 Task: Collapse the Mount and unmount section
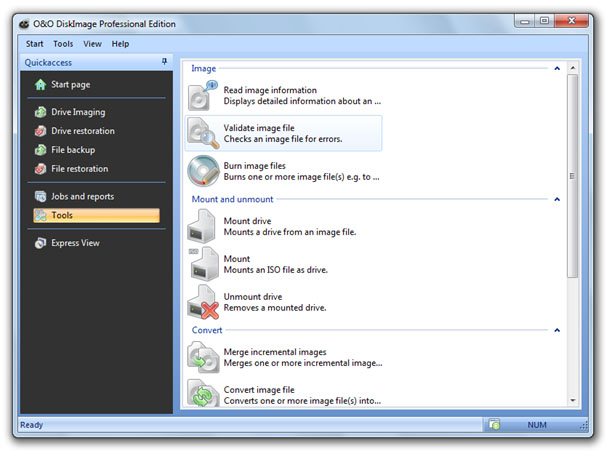[556, 199]
